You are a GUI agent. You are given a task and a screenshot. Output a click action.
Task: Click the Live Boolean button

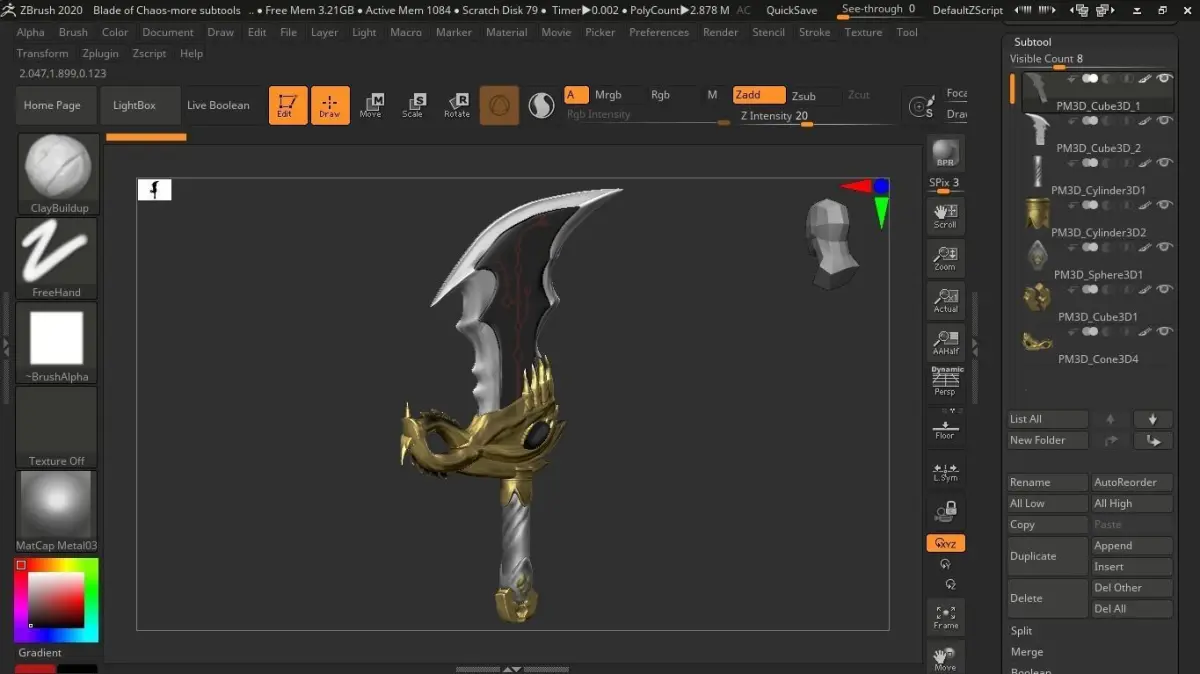tap(218, 105)
